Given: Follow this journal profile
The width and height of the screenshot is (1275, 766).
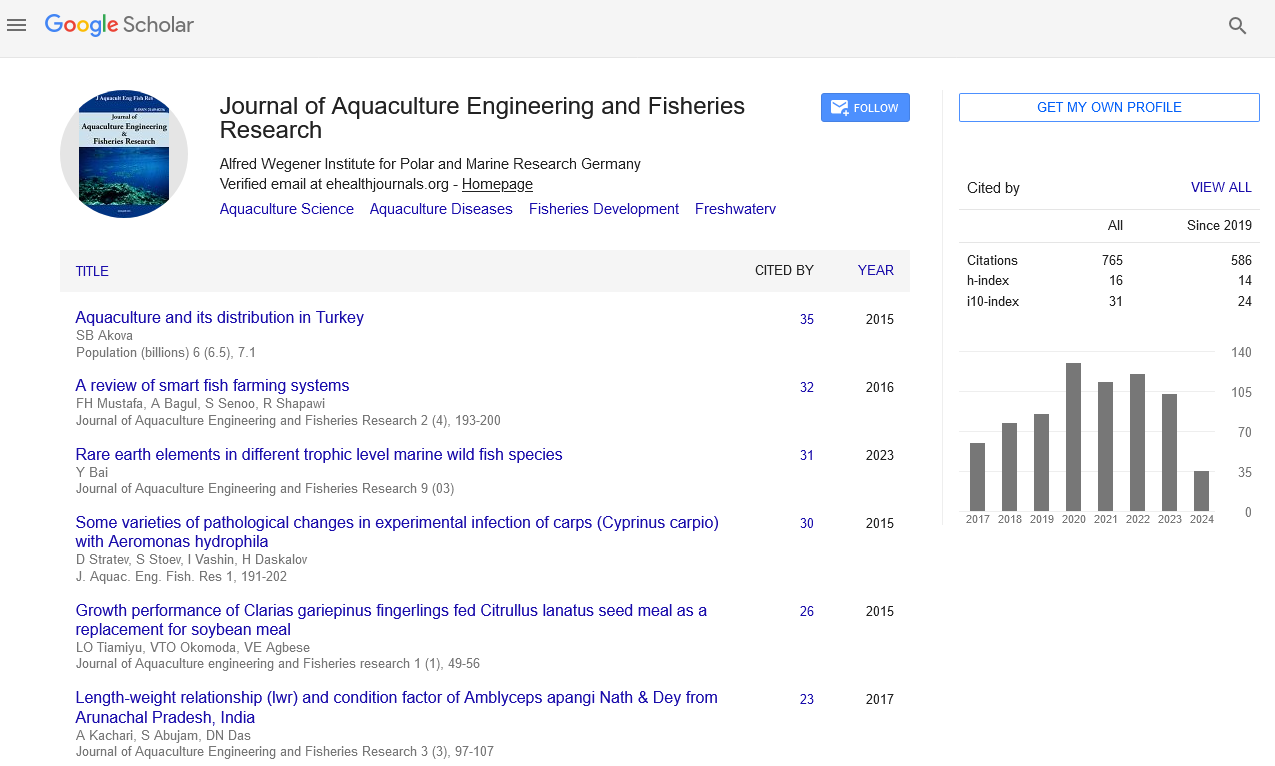Looking at the screenshot, I should pos(865,108).
